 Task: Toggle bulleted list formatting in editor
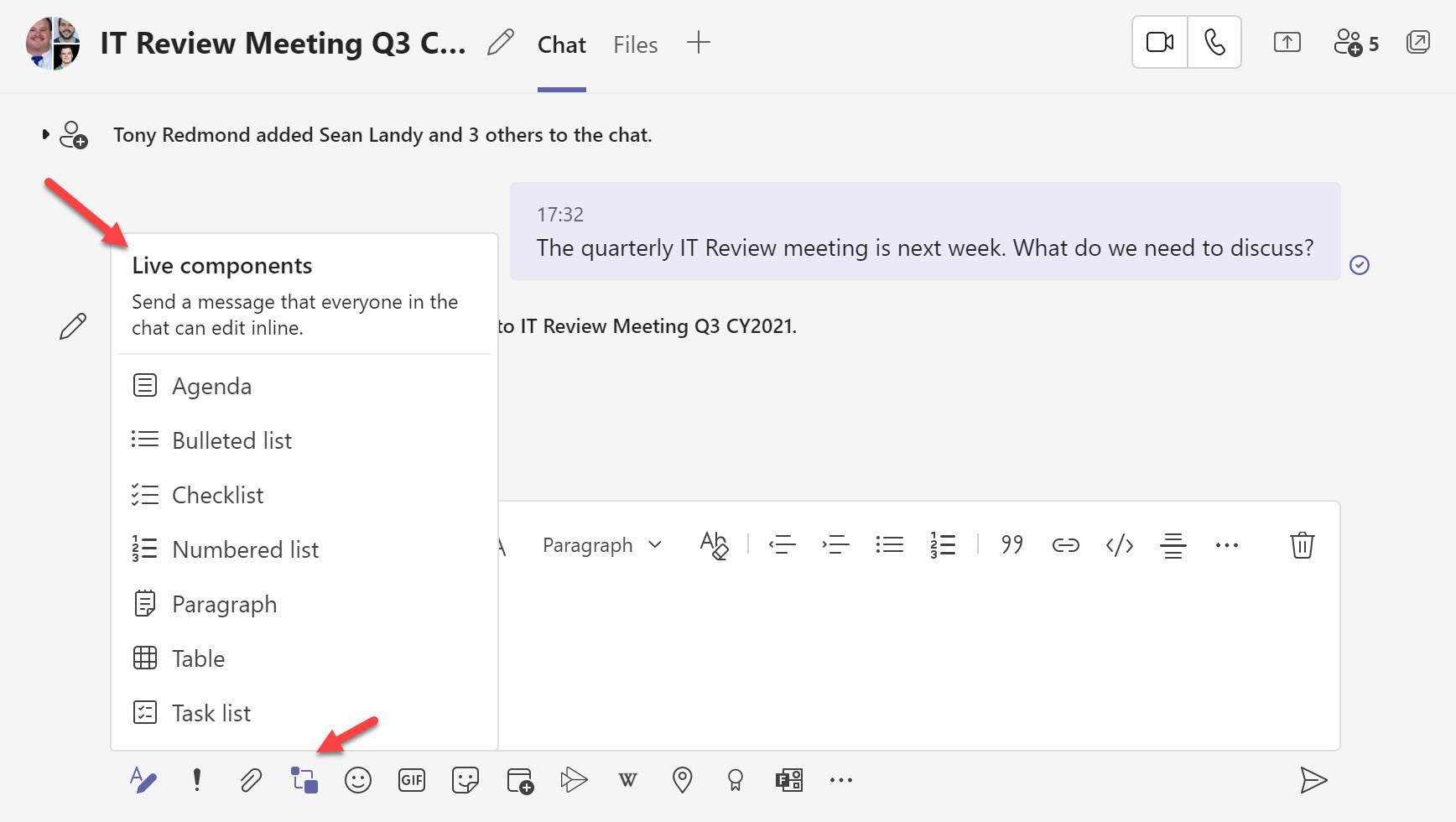(x=889, y=545)
